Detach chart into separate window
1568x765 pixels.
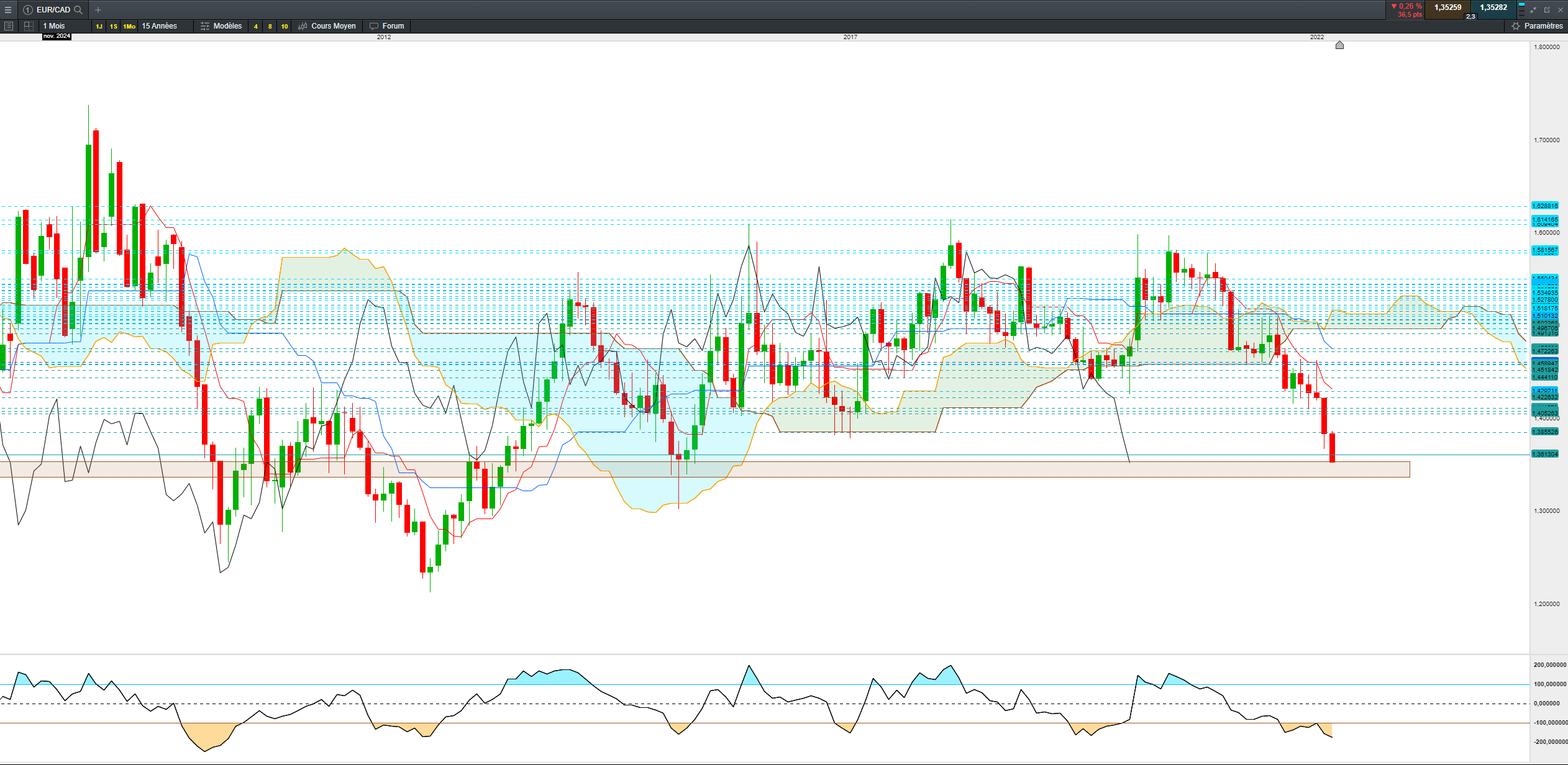(x=1547, y=10)
